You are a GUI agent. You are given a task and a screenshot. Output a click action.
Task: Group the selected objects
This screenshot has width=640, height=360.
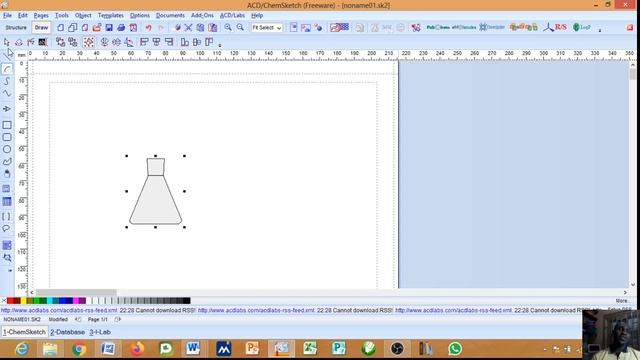click(x=60, y=42)
